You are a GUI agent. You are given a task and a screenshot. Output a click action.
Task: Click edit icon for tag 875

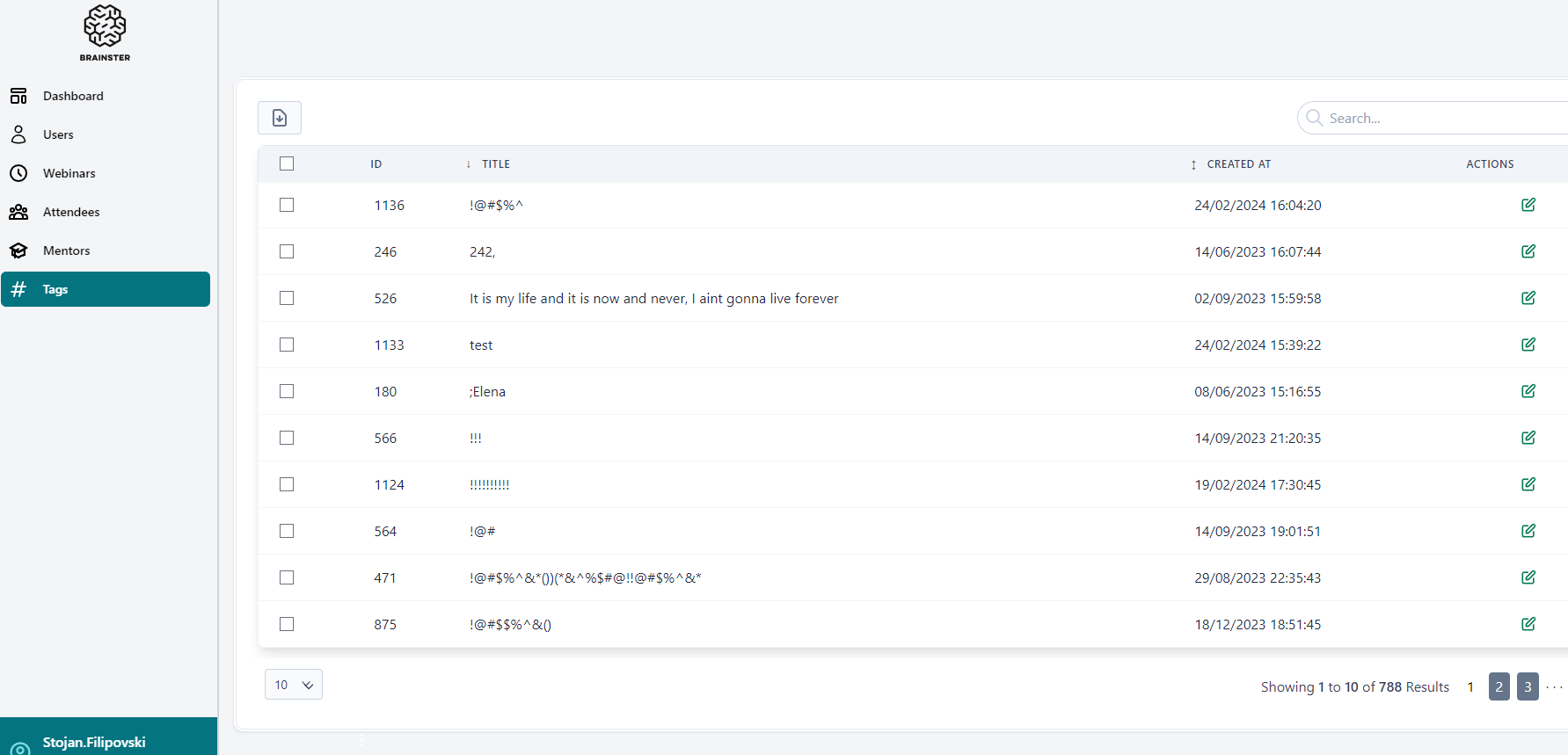pyautogui.click(x=1528, y=624)
